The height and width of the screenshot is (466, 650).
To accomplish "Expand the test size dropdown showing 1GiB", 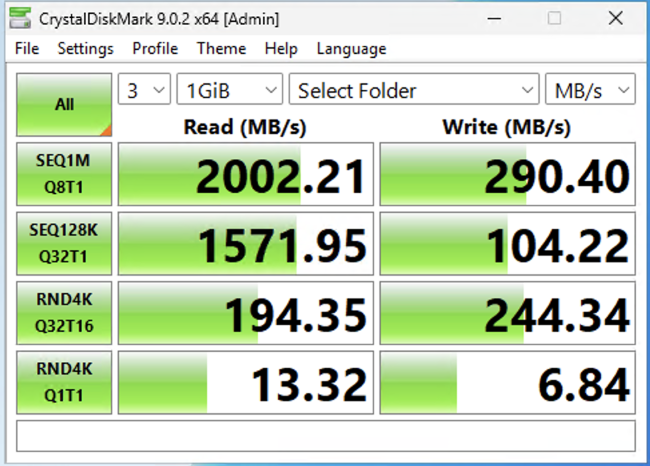I will [x=230, y=89].
